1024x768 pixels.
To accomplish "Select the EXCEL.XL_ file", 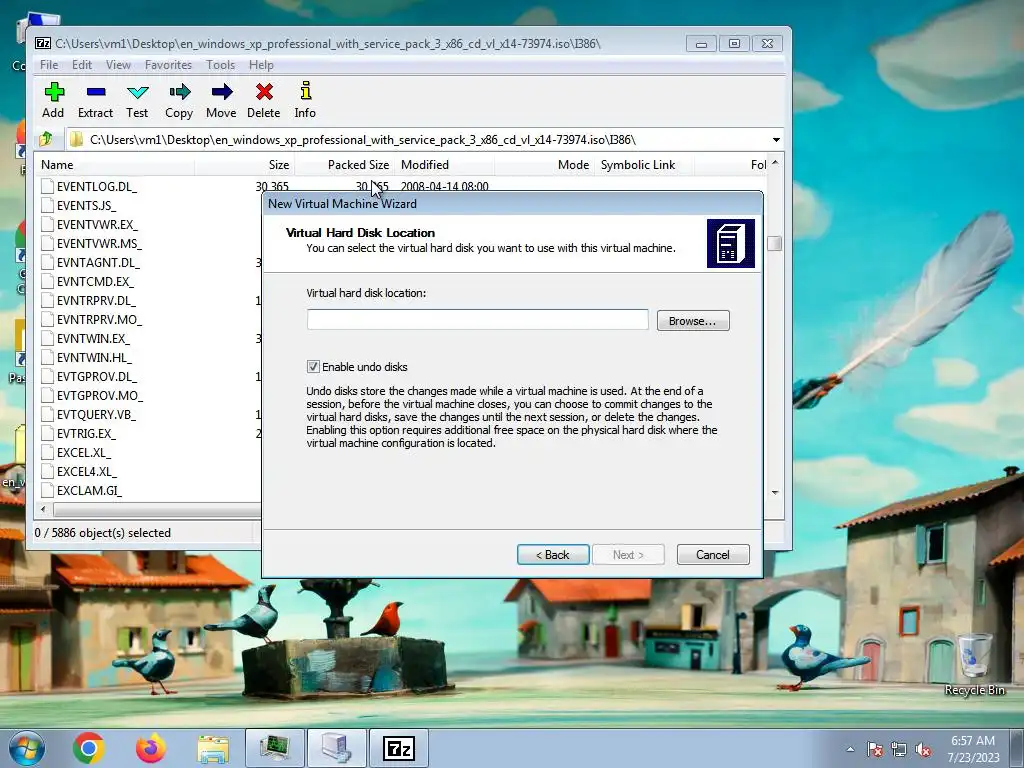I will [84, 452].
